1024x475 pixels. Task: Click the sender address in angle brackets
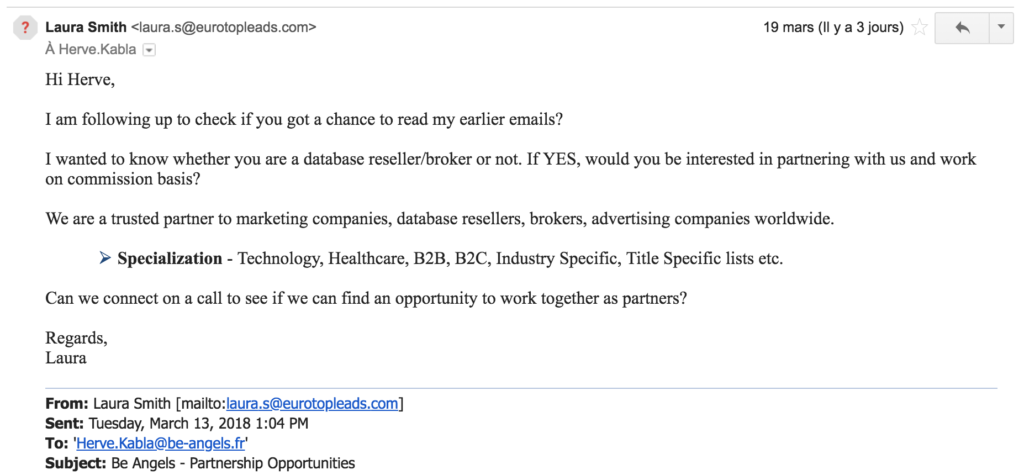(224, 27)
